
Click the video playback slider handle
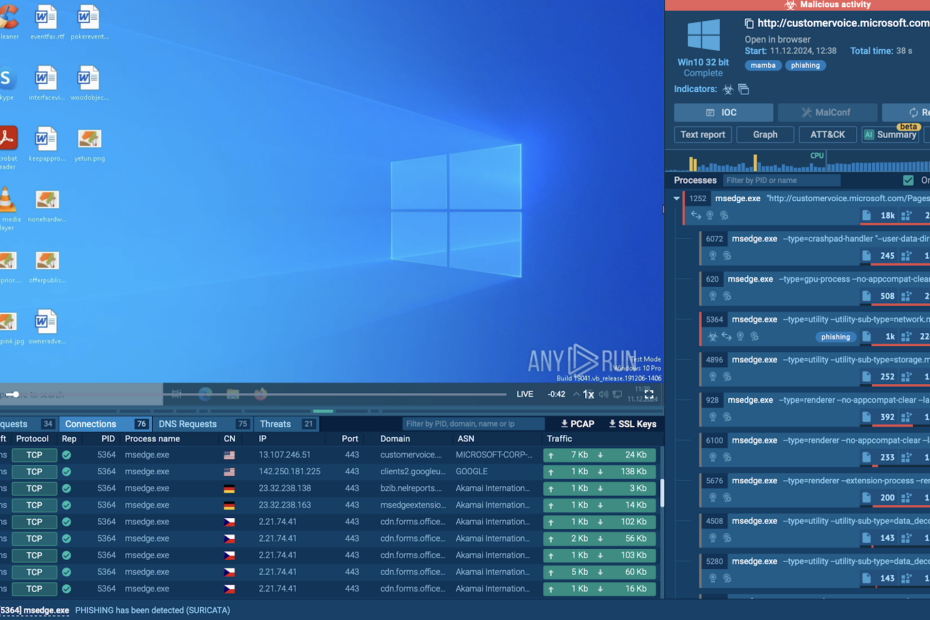point(14,394)
